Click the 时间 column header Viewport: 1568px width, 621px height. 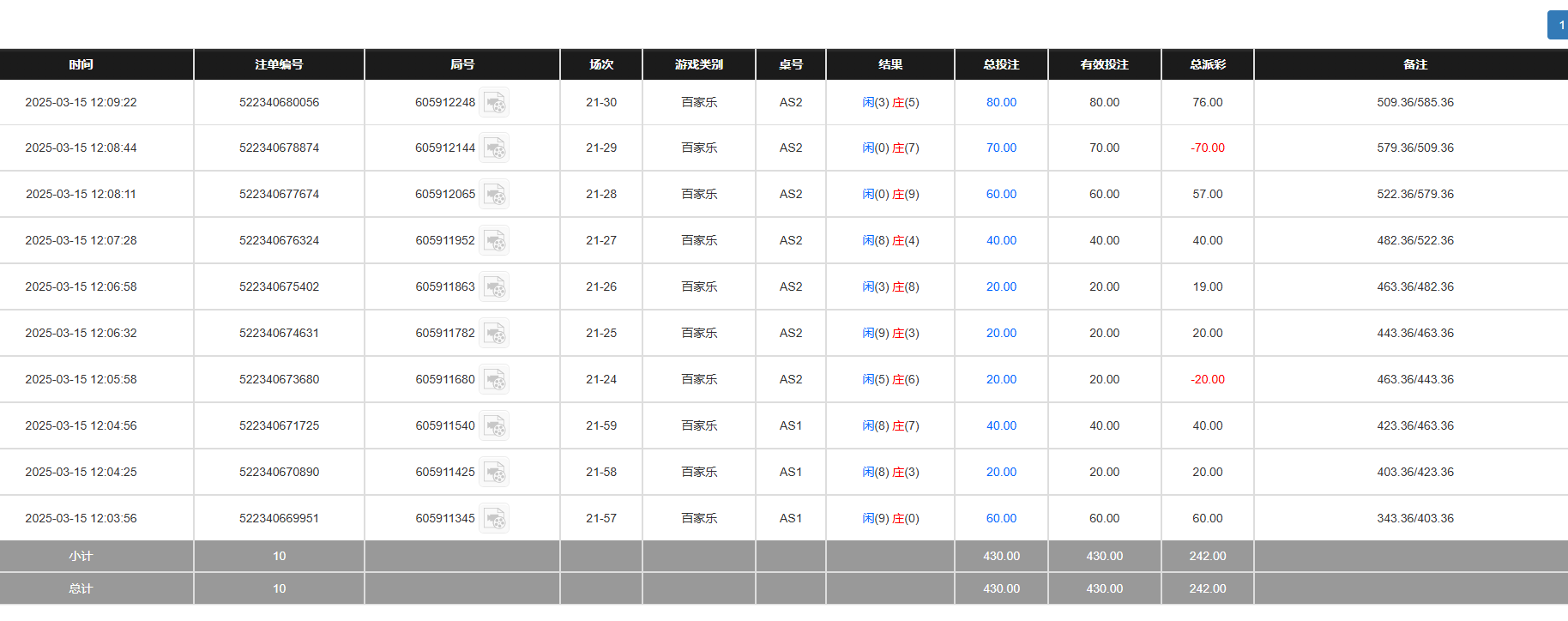(81, 64)
